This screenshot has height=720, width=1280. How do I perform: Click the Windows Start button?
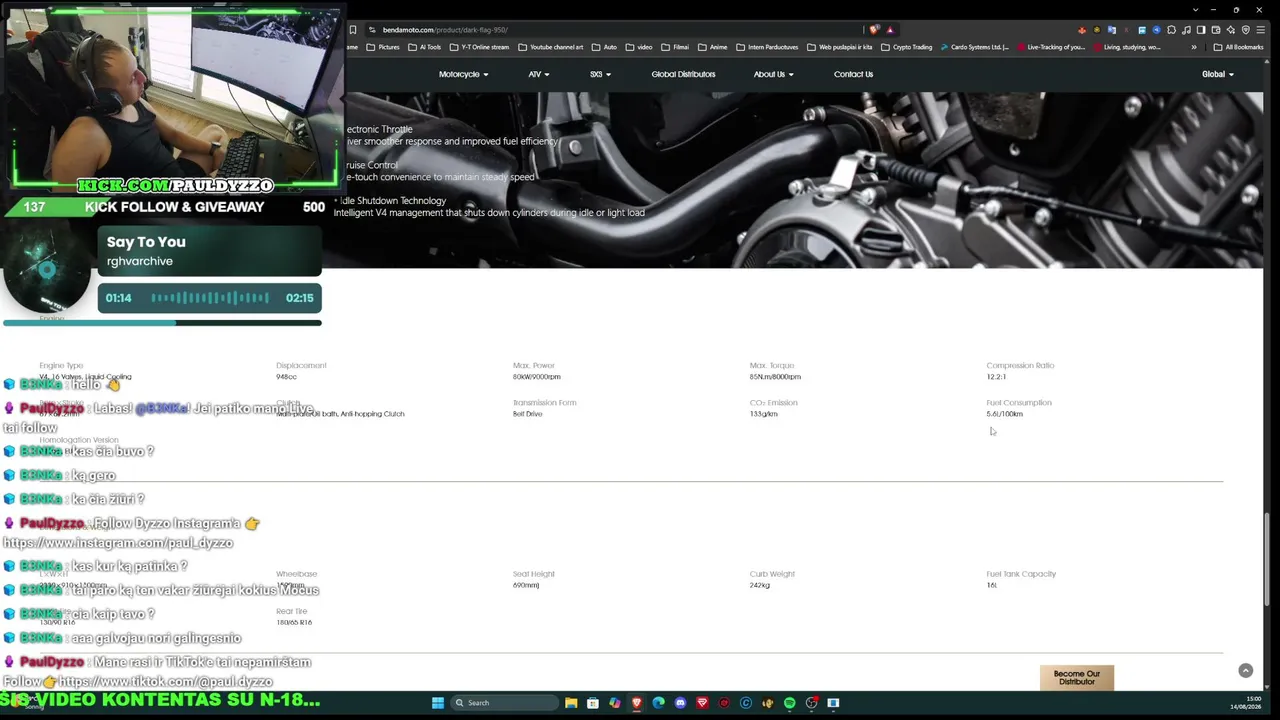tap(437, 703)
